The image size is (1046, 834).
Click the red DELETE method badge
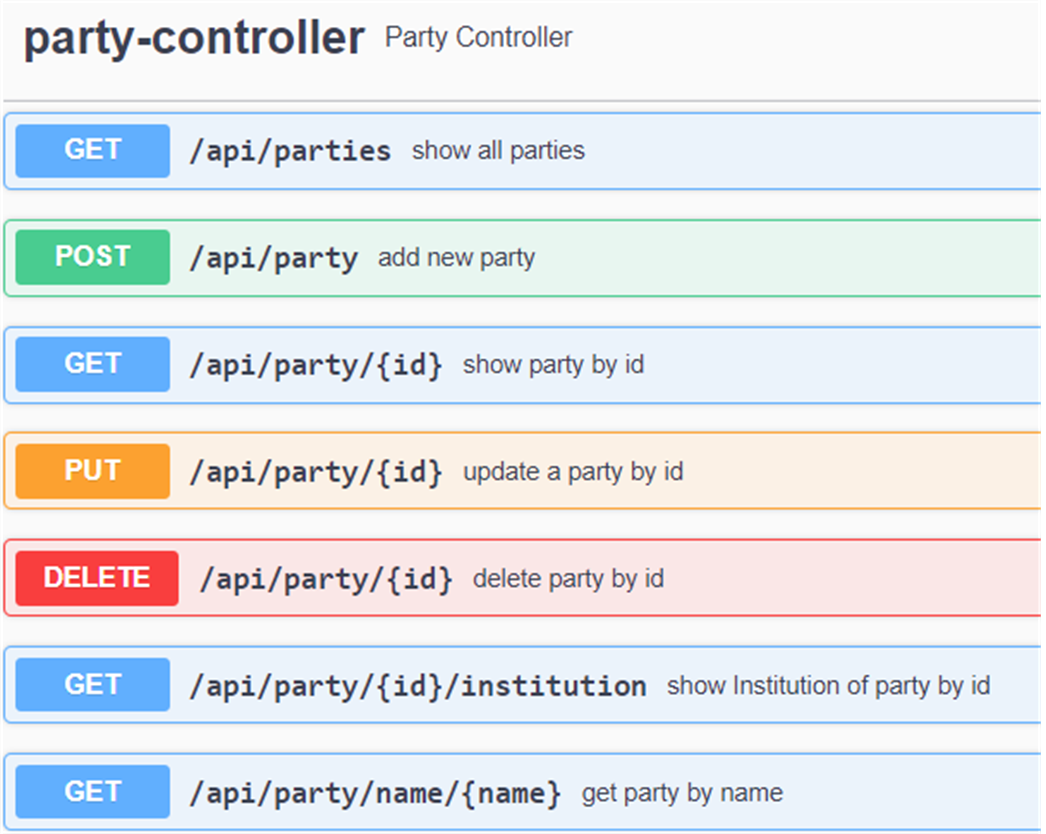point(97,578)
